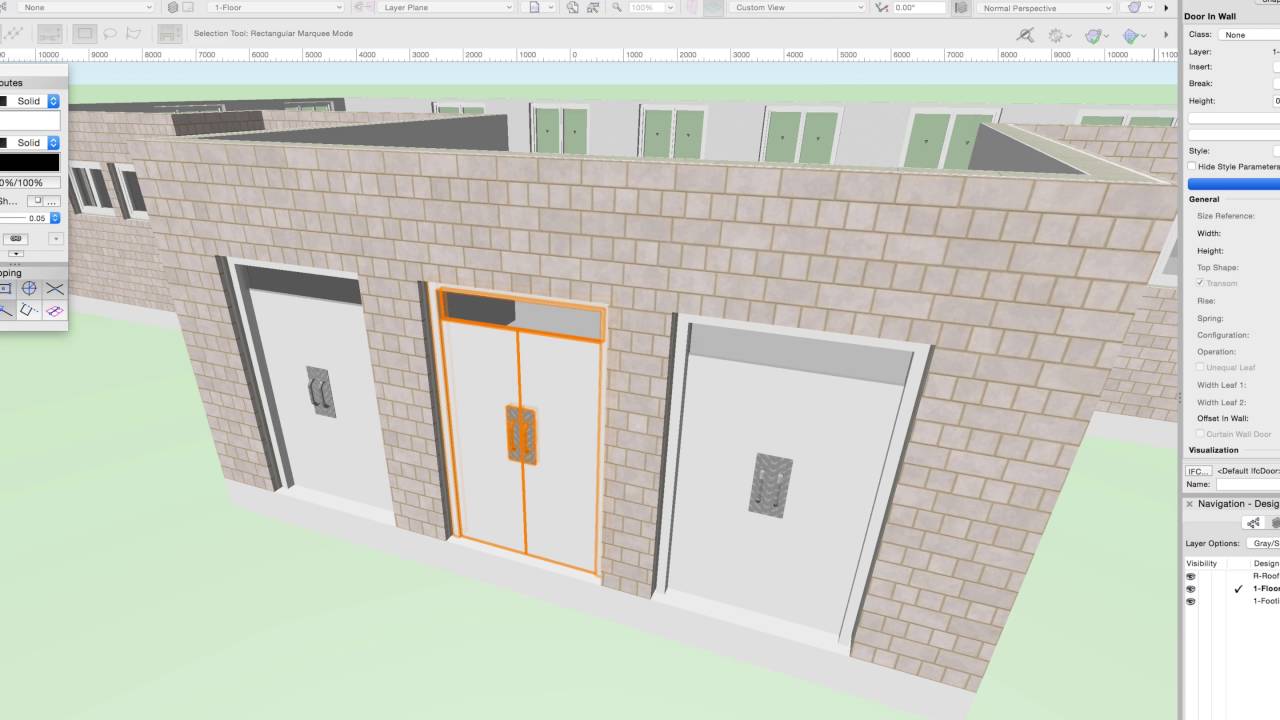Image resolution: width=1280 pixels, height=720 pixels.
Task: Click the white fill color swatch
Action: [x=30, y=120]
